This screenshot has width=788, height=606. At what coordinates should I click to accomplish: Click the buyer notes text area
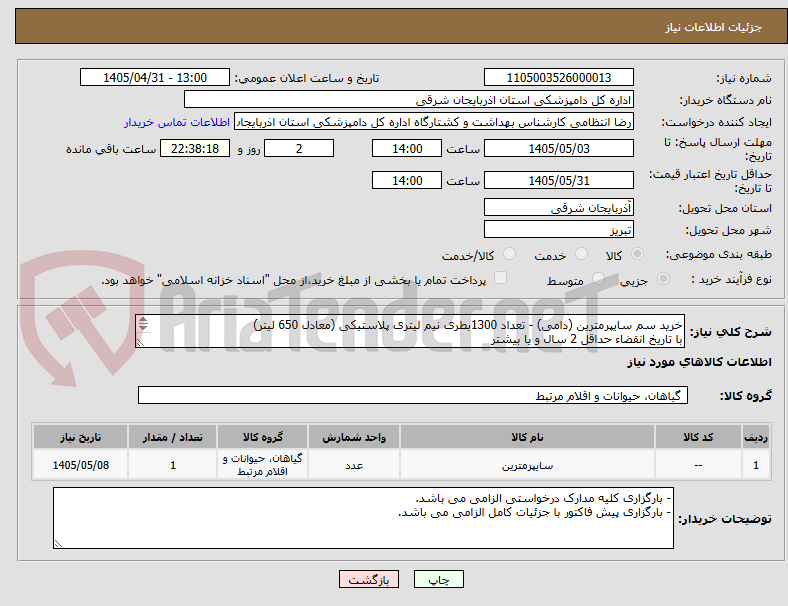tap(363, 518)
